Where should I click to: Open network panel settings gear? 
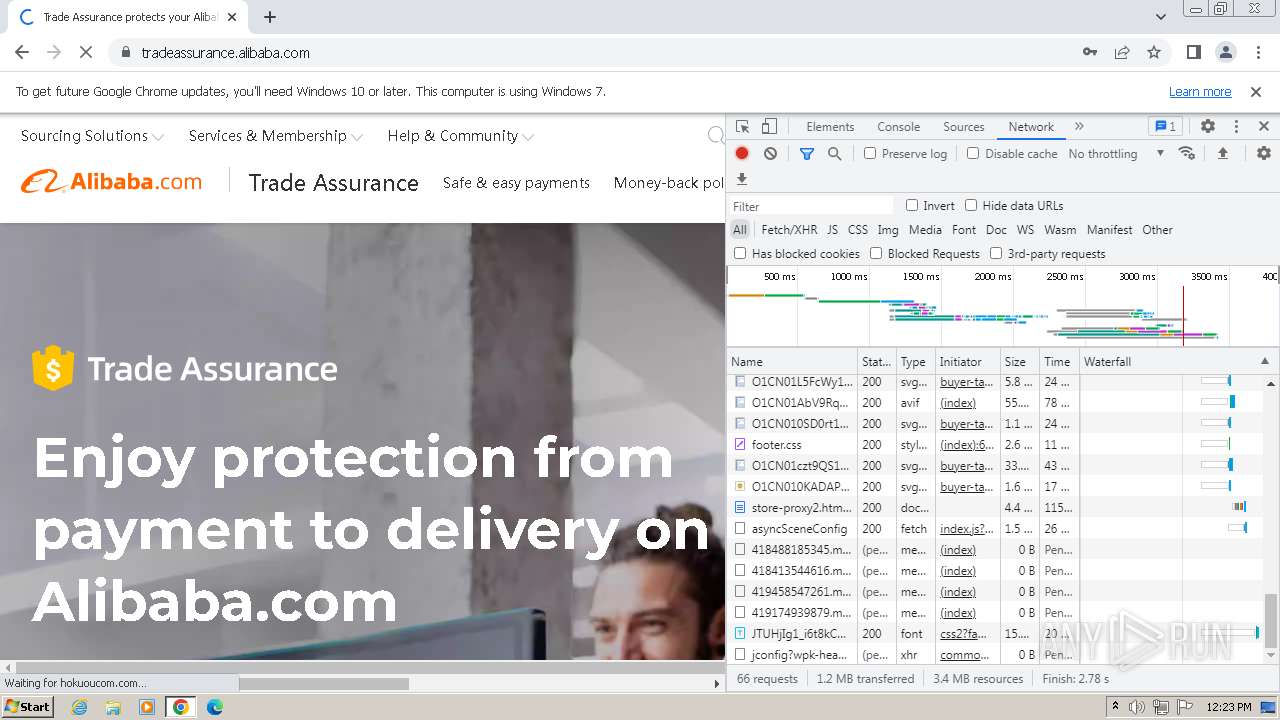1264,153
